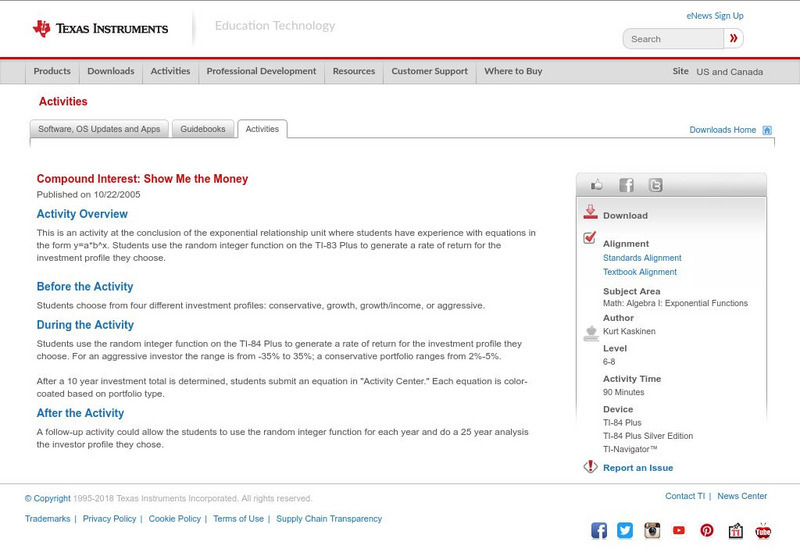The width and height of the screenshot is (800, 549).
Task: Click the Downloads Home house icon
Action: point(767,130)
